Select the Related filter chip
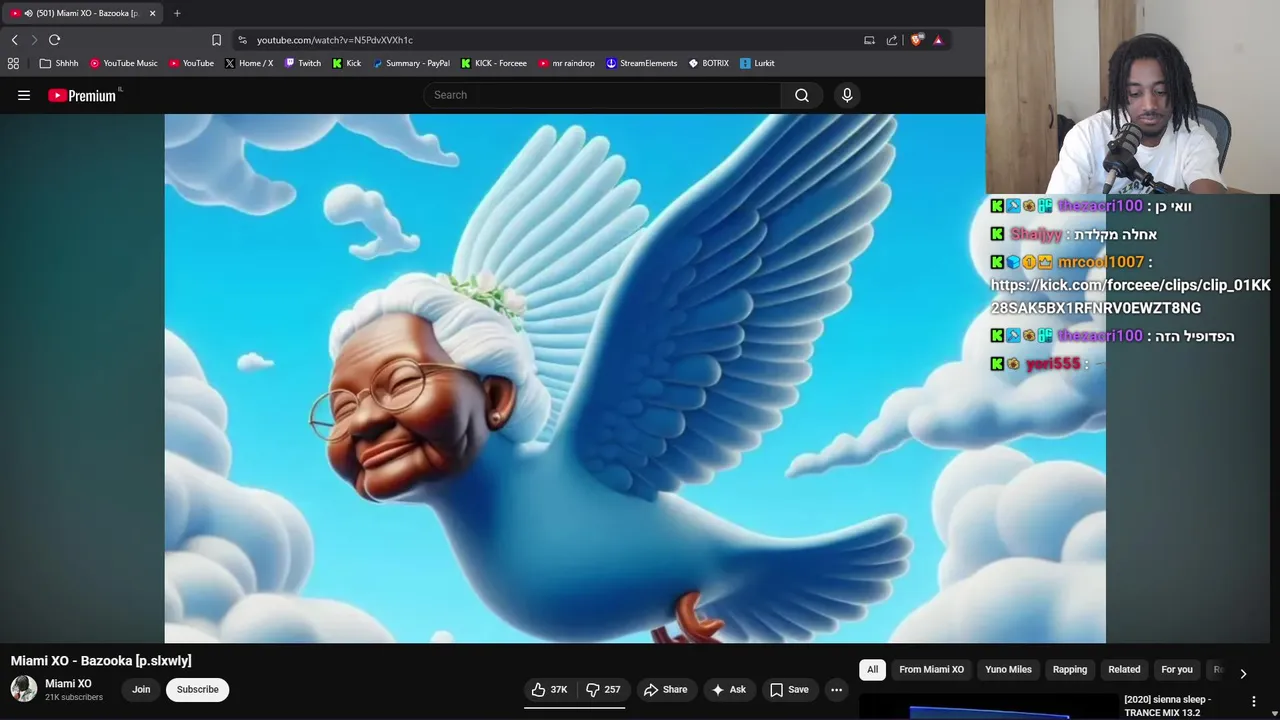This screenshot has width=1280, height=720. tap(1124, 670)
